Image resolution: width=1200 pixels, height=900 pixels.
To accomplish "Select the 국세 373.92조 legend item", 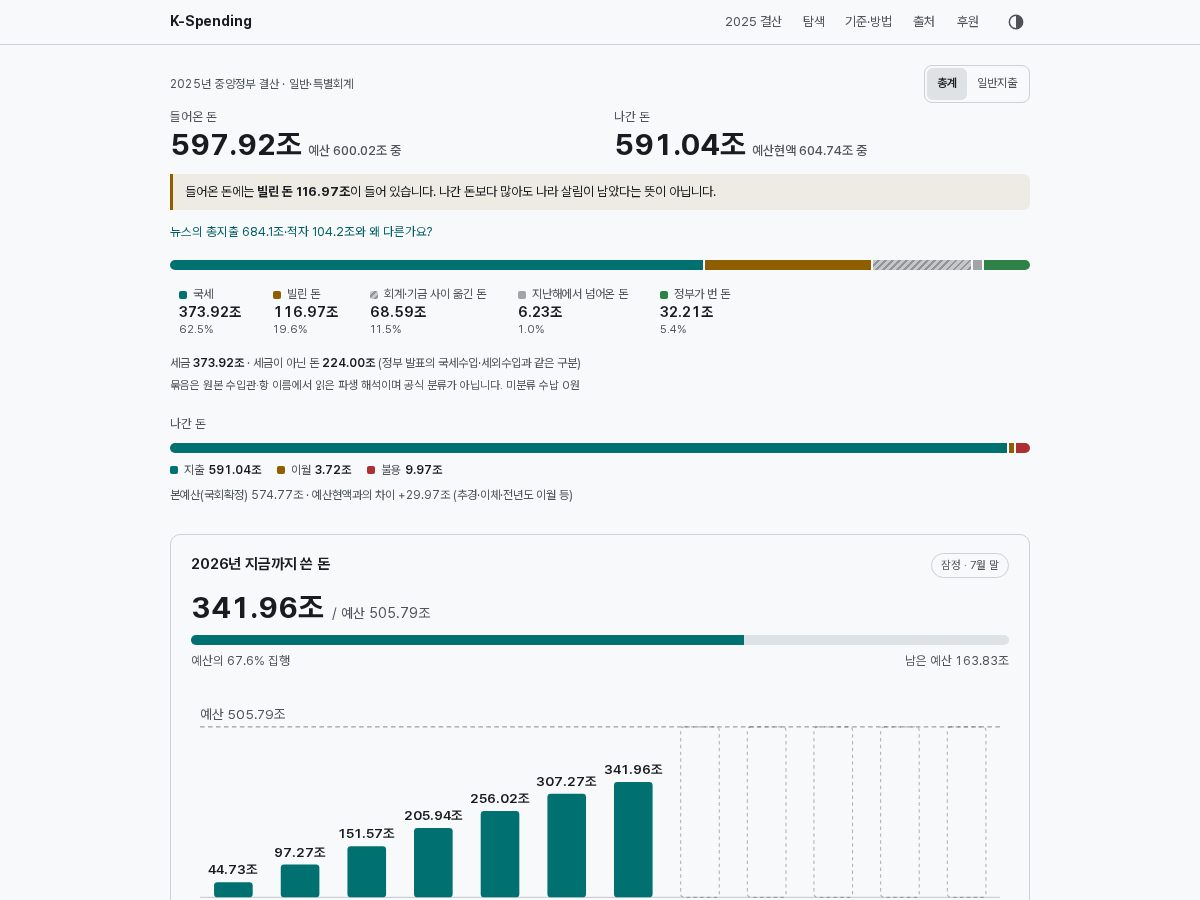I will (x=211, y=312).
